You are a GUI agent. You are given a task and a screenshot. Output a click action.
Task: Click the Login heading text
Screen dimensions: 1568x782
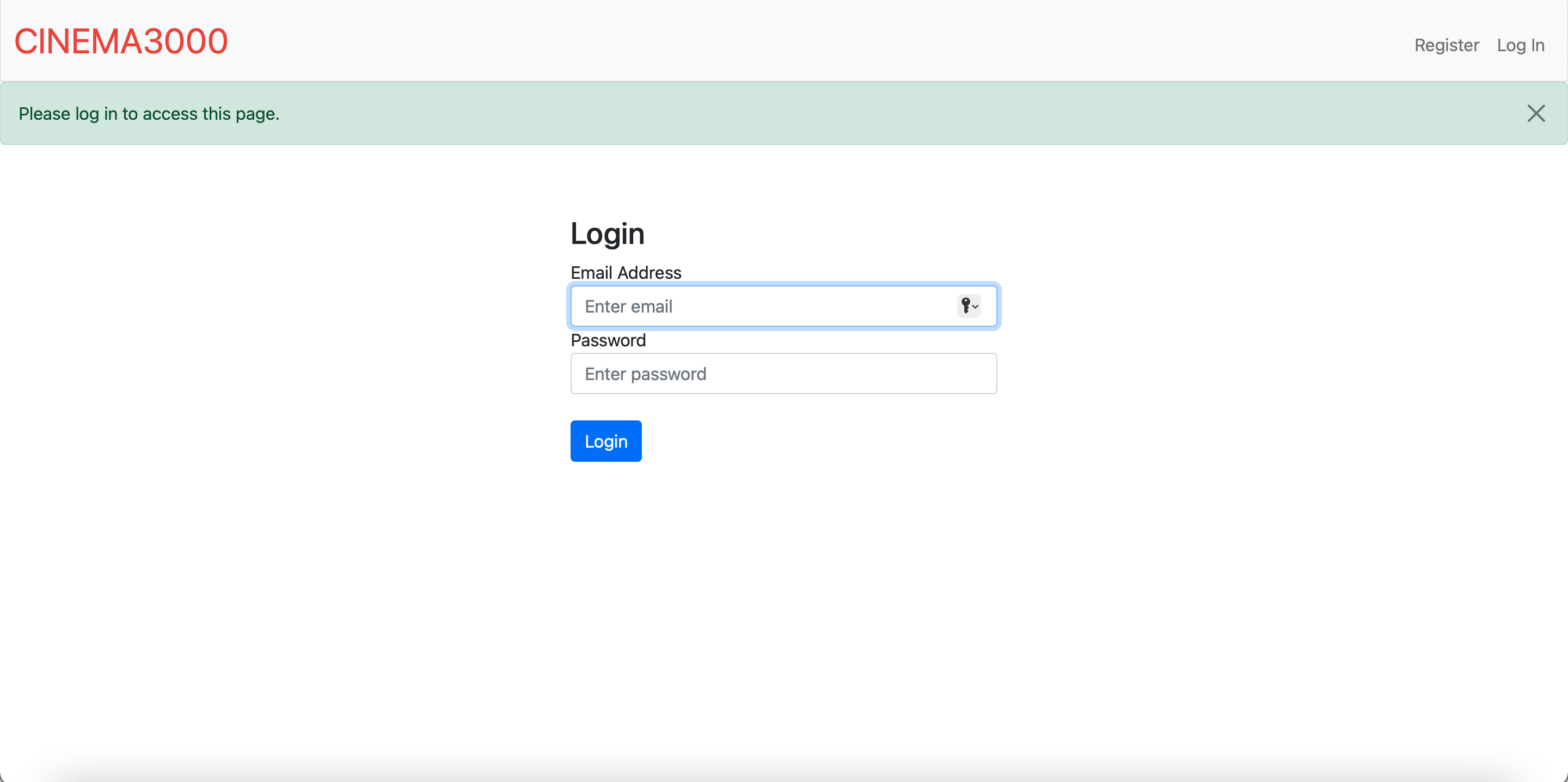coord(607,234)
